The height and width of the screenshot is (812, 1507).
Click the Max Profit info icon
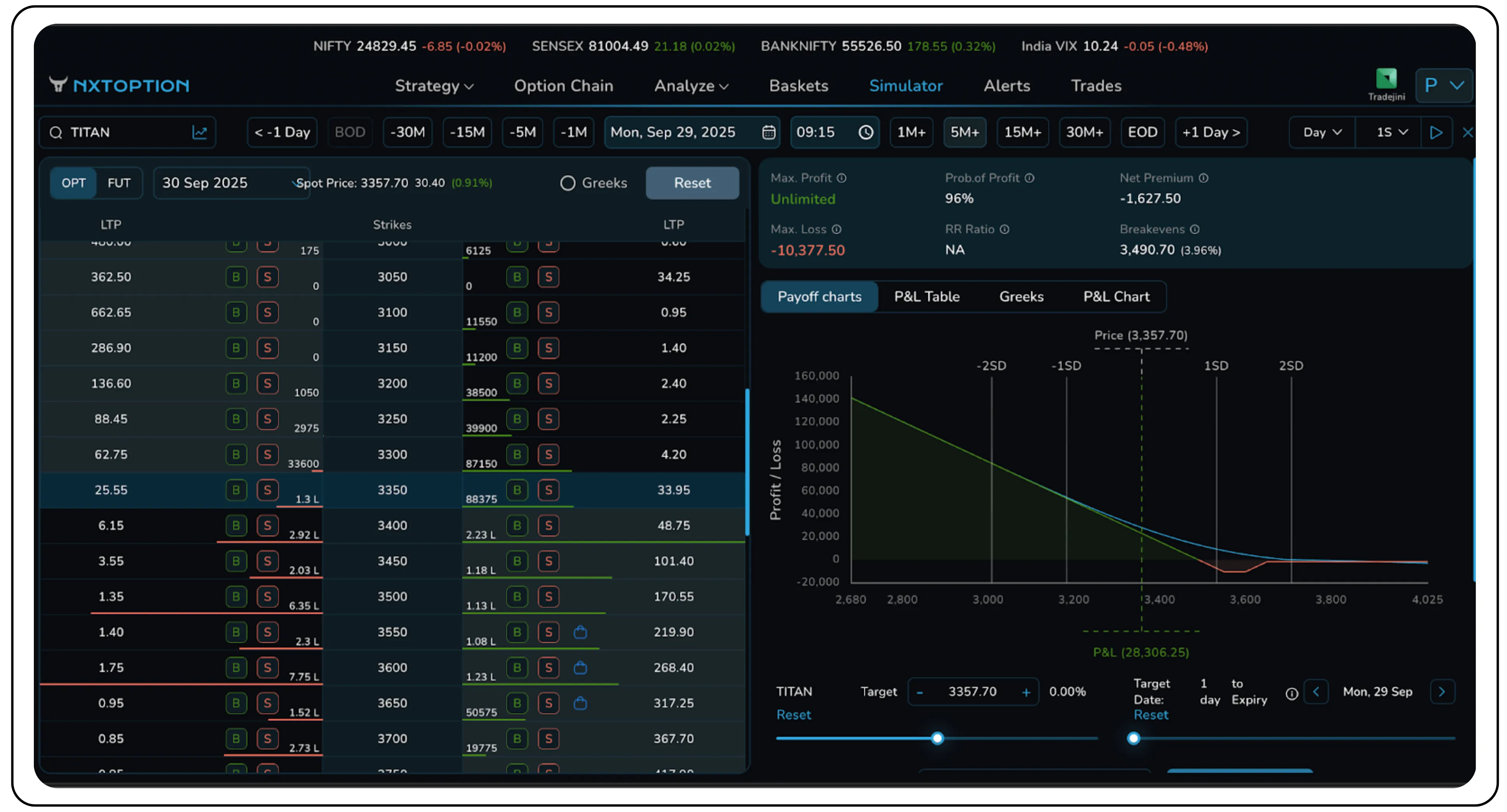(x=841, y=178)
